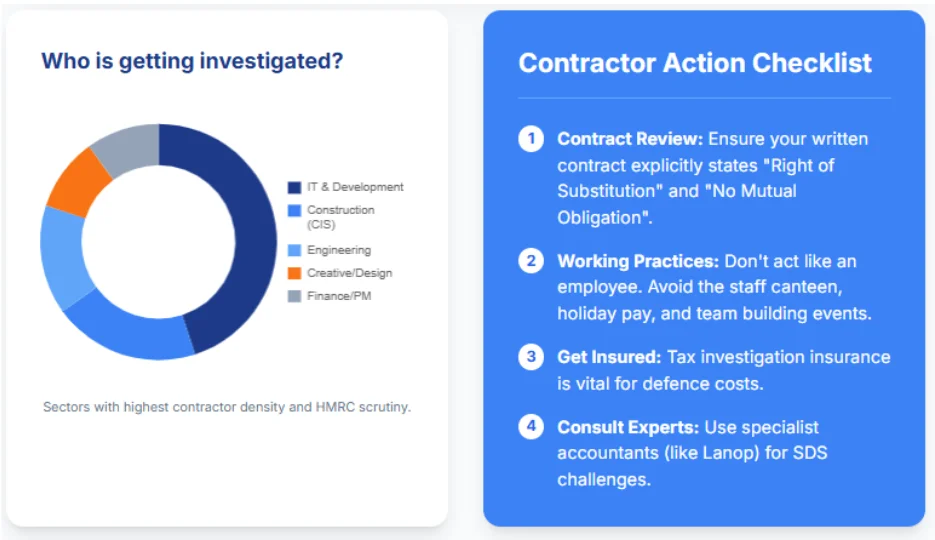Select the orange Creative/Design donut segment
The width and height of the screenshot is (935, 540).
click(80, 184)
